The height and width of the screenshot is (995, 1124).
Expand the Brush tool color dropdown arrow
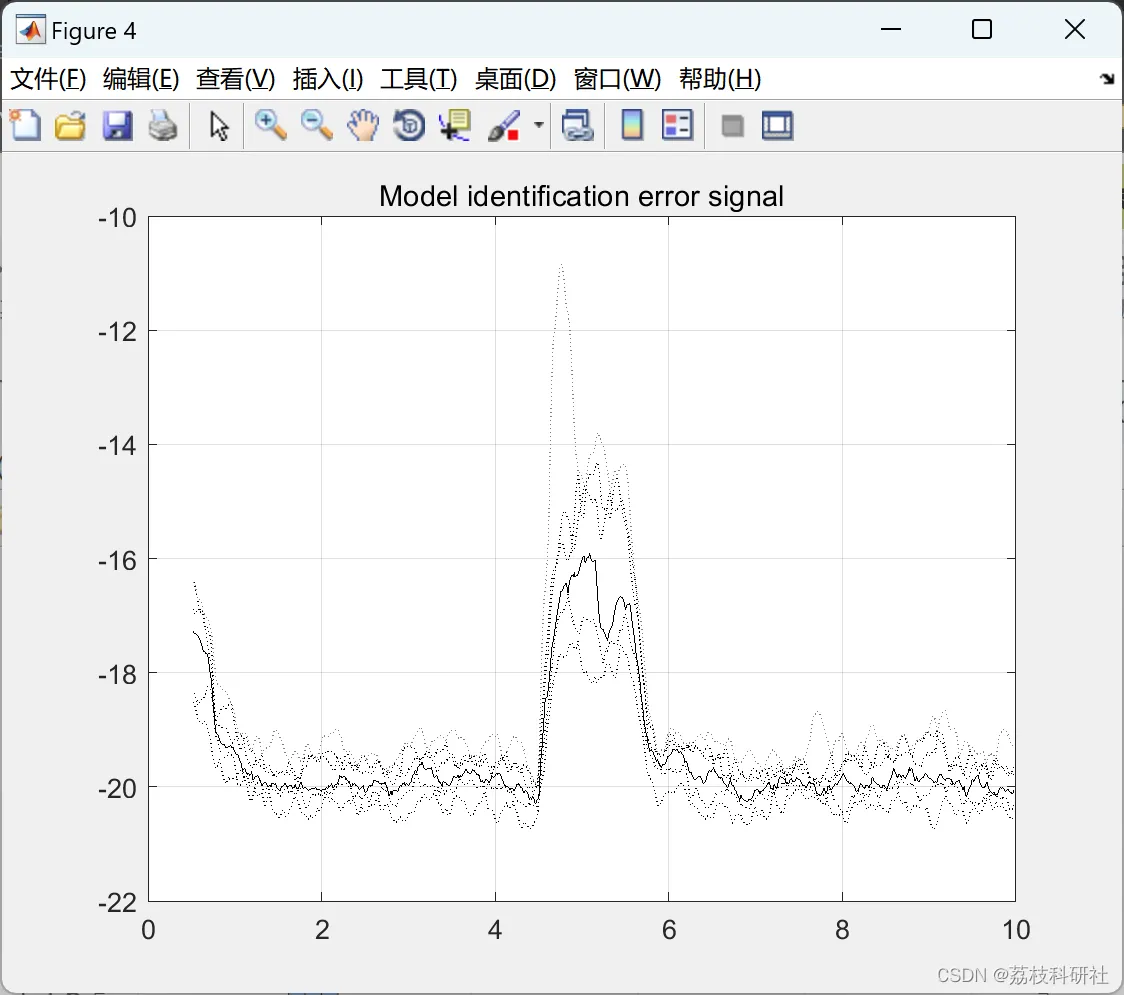click(538, 125)
